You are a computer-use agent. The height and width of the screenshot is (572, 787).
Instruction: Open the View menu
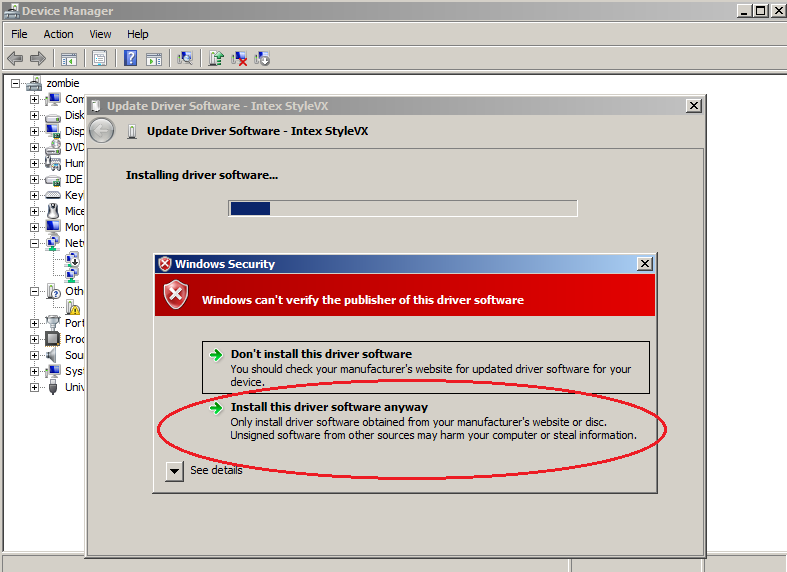100,34
